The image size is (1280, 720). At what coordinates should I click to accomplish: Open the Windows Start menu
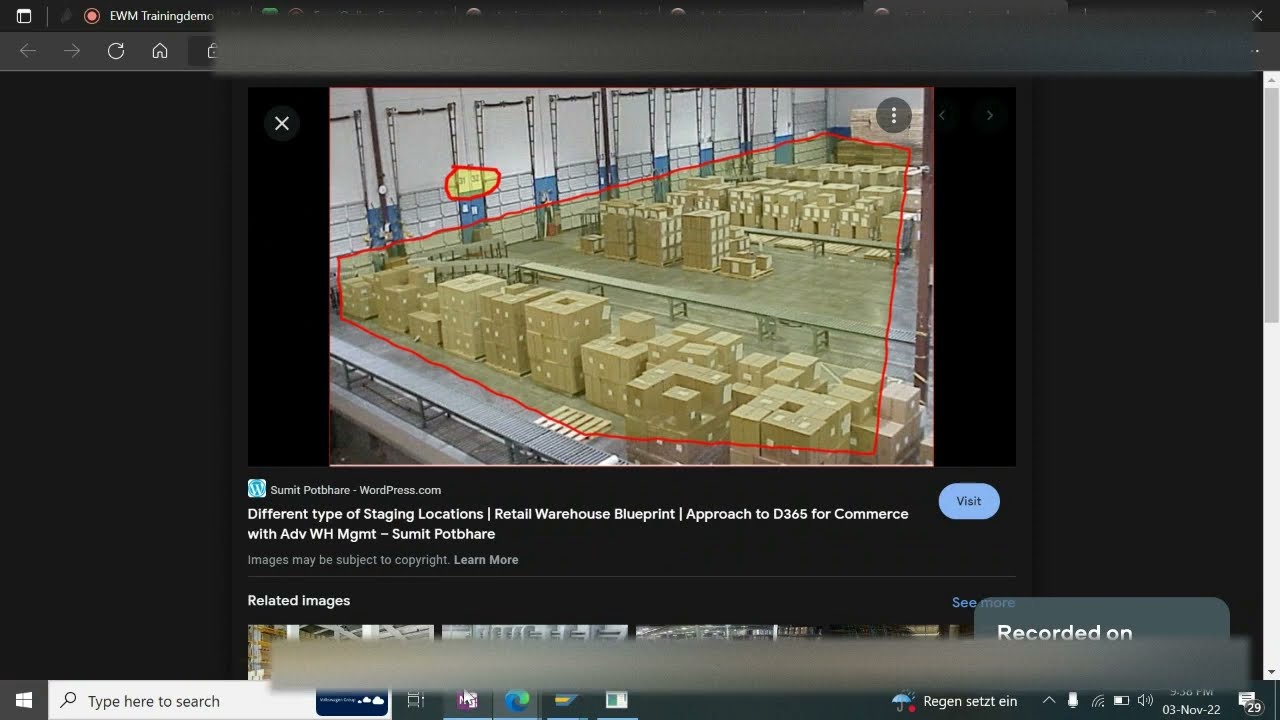pyautogui.click(x=24, y=700)
